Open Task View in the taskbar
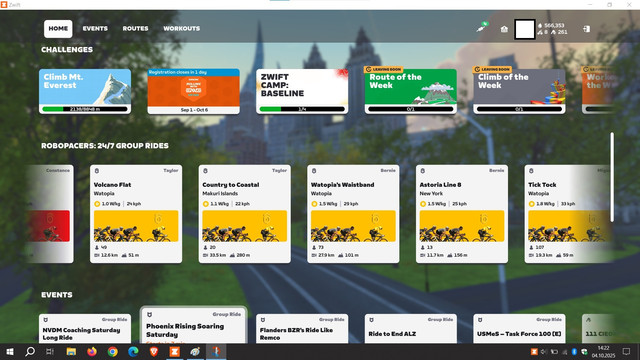 50,352
